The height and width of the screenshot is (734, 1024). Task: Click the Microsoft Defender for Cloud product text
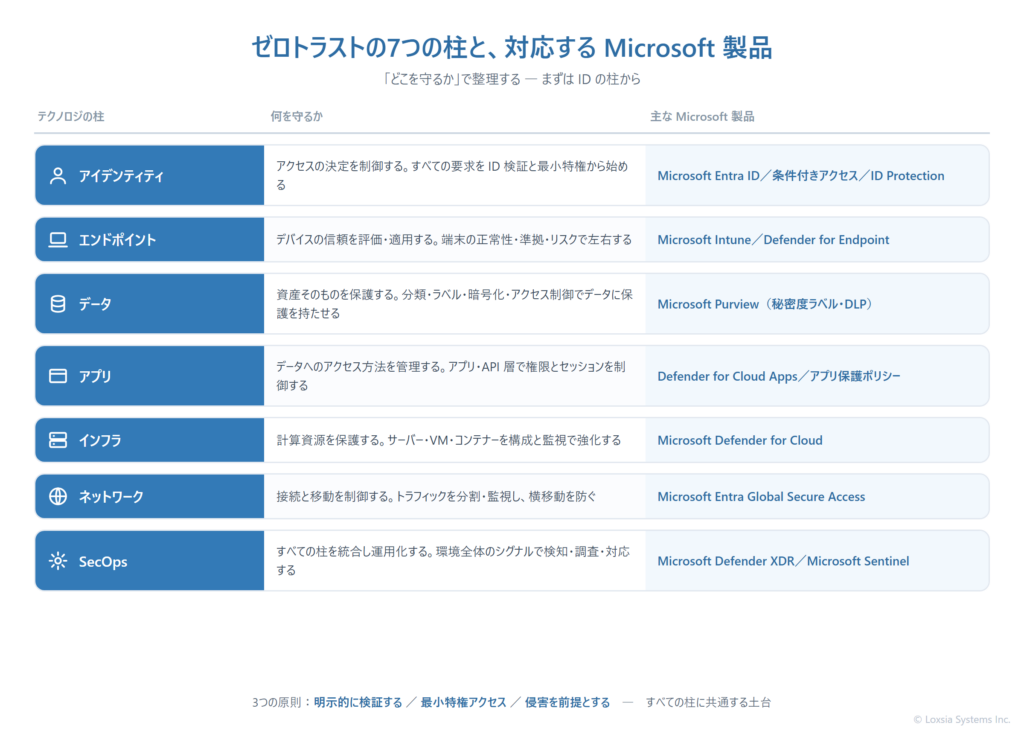(x=740, y=440)
